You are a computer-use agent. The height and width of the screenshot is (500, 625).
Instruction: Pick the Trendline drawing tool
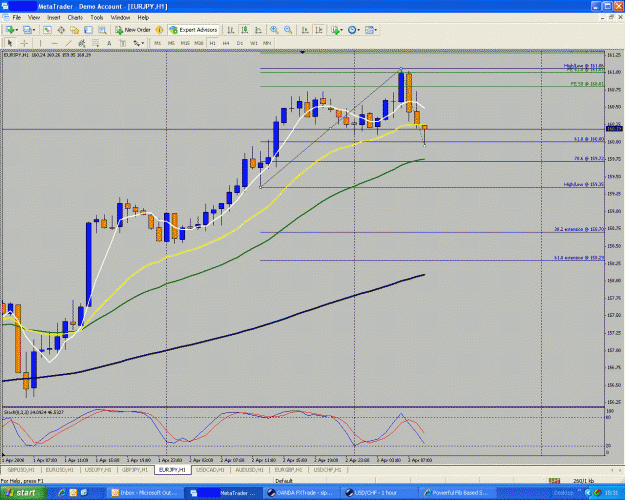click(68, 43)
